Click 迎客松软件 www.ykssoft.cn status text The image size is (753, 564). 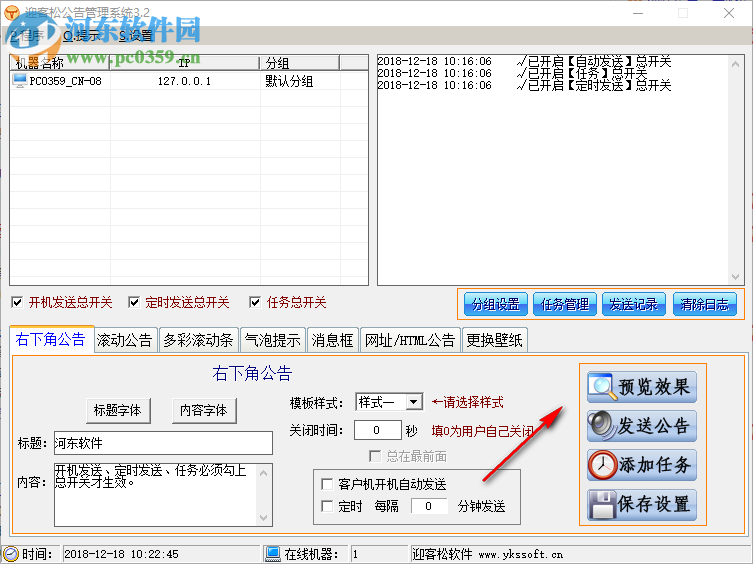point(487,554)
